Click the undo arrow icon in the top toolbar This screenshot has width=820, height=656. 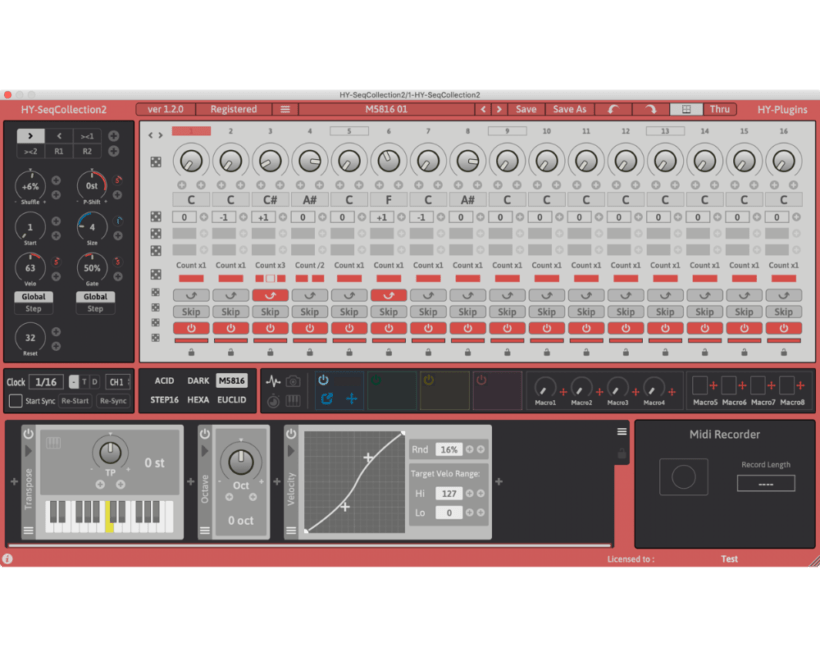[613, 109]
